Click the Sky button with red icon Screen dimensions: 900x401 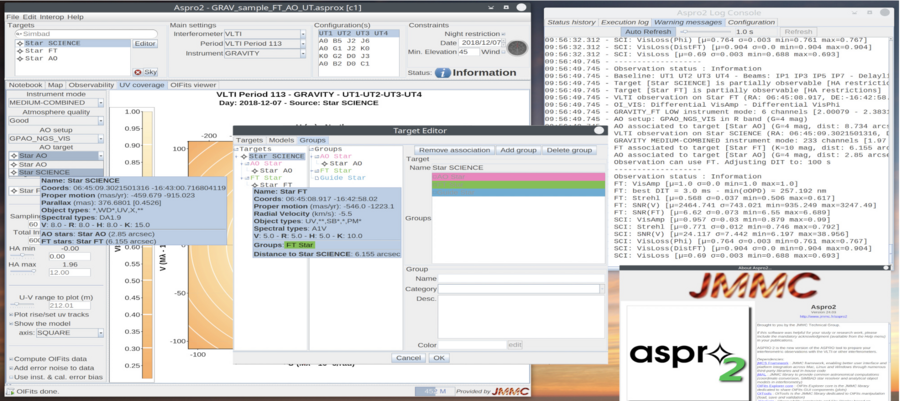(145, 72)
